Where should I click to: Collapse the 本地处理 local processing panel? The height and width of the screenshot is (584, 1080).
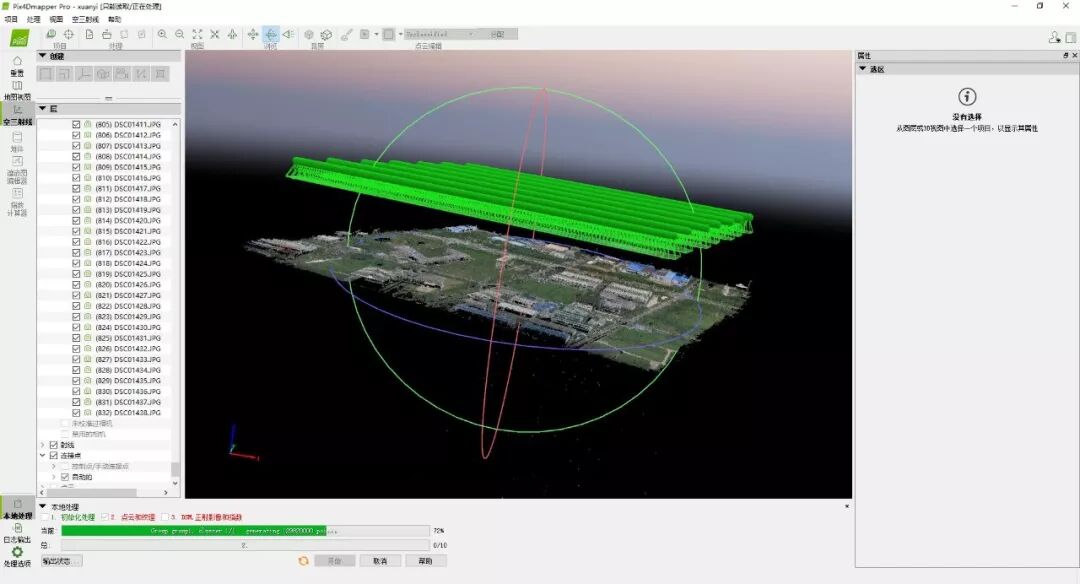tap(43, 506)
